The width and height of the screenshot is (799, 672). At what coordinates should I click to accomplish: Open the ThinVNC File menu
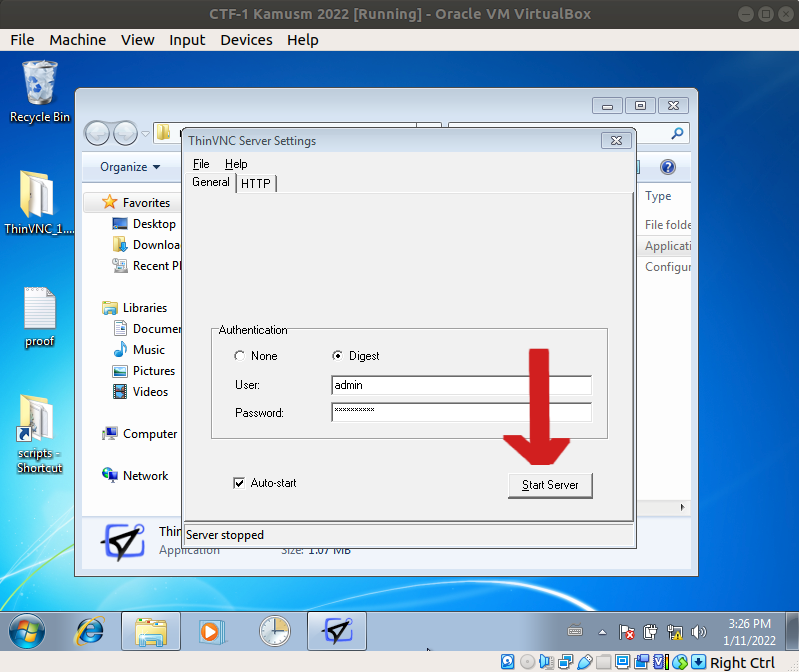tap(201, 164)
